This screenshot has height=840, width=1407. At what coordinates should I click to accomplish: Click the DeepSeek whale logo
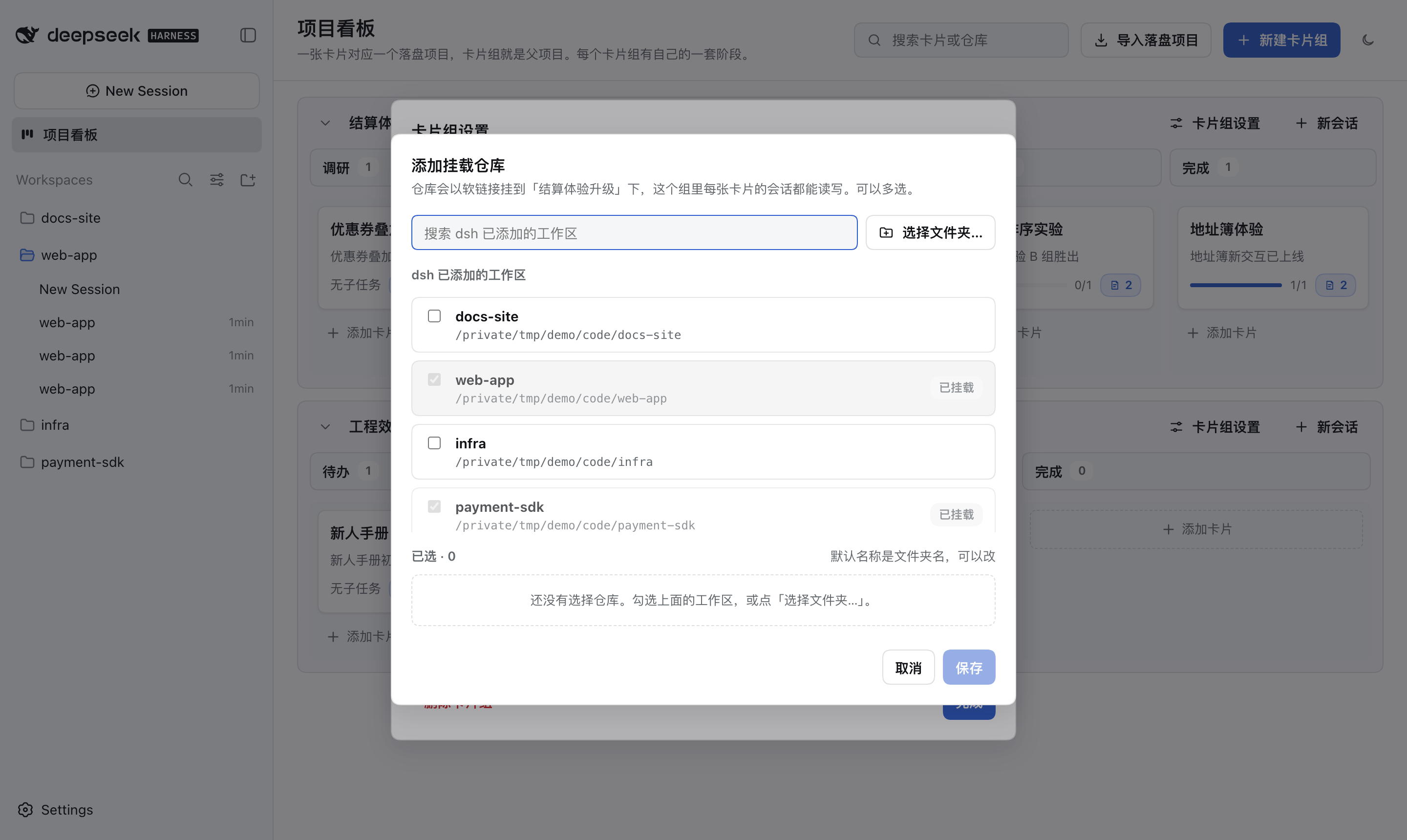[27, 35]
